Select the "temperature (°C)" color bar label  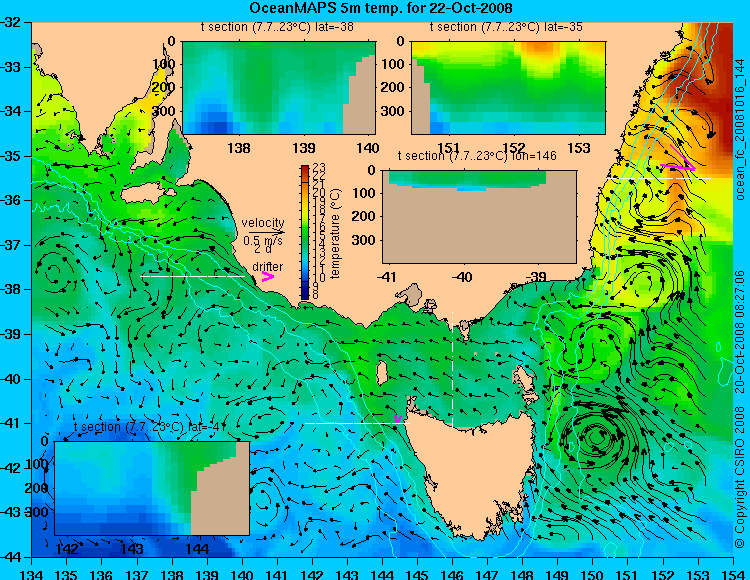tap(335, 233)
